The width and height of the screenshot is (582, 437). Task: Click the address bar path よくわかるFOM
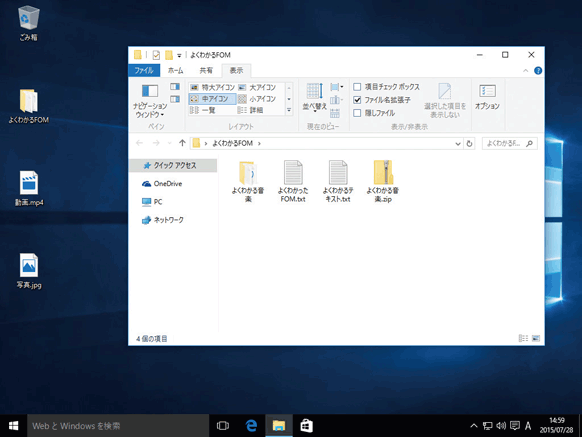[x=232, y=143]
